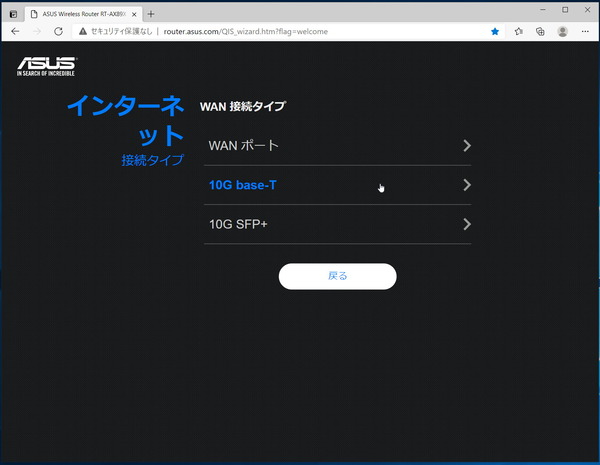This screenshot has height=465, width=600.
Task: Expand the 10G SFP+ chevron arrow
Action: 467,224
